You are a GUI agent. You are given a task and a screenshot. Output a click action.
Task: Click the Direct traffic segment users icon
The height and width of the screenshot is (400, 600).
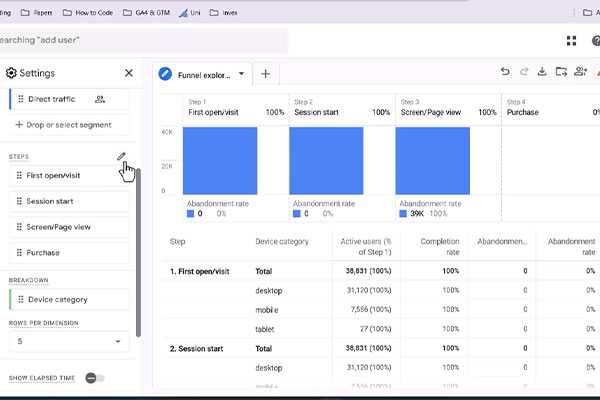[100, 99]
